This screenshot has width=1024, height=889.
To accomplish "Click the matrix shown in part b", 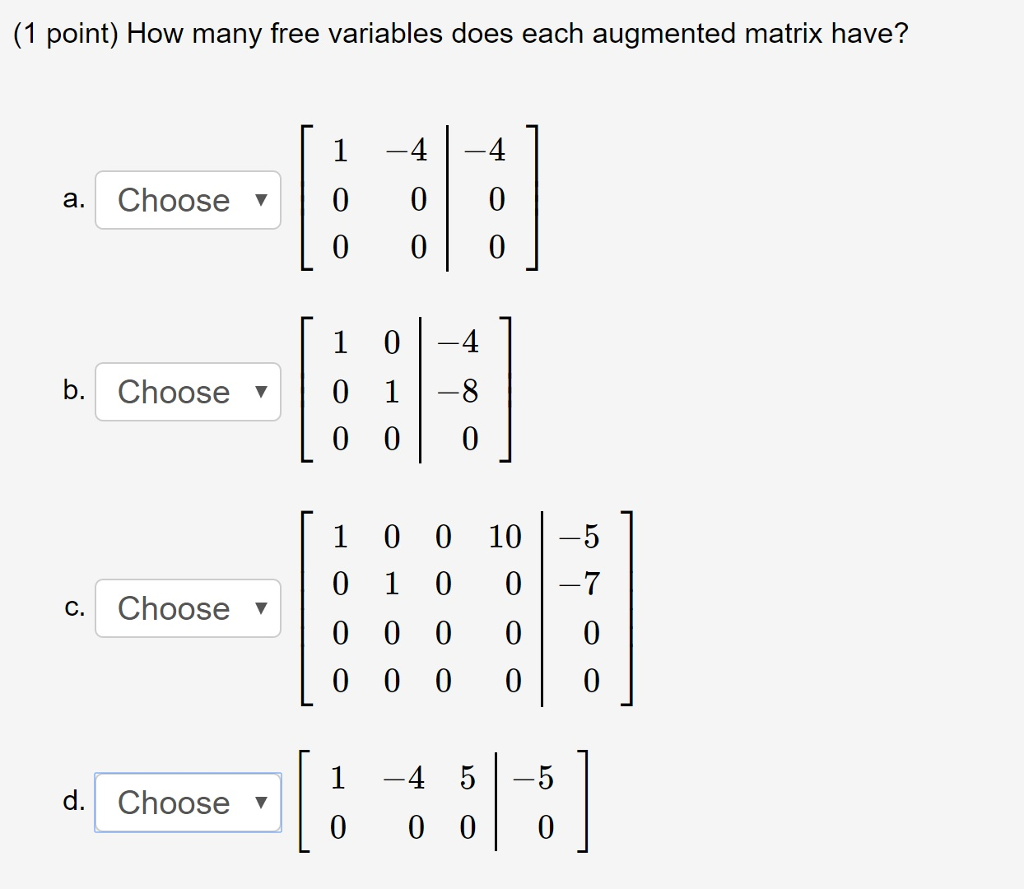I will click(x=400, y=390).
